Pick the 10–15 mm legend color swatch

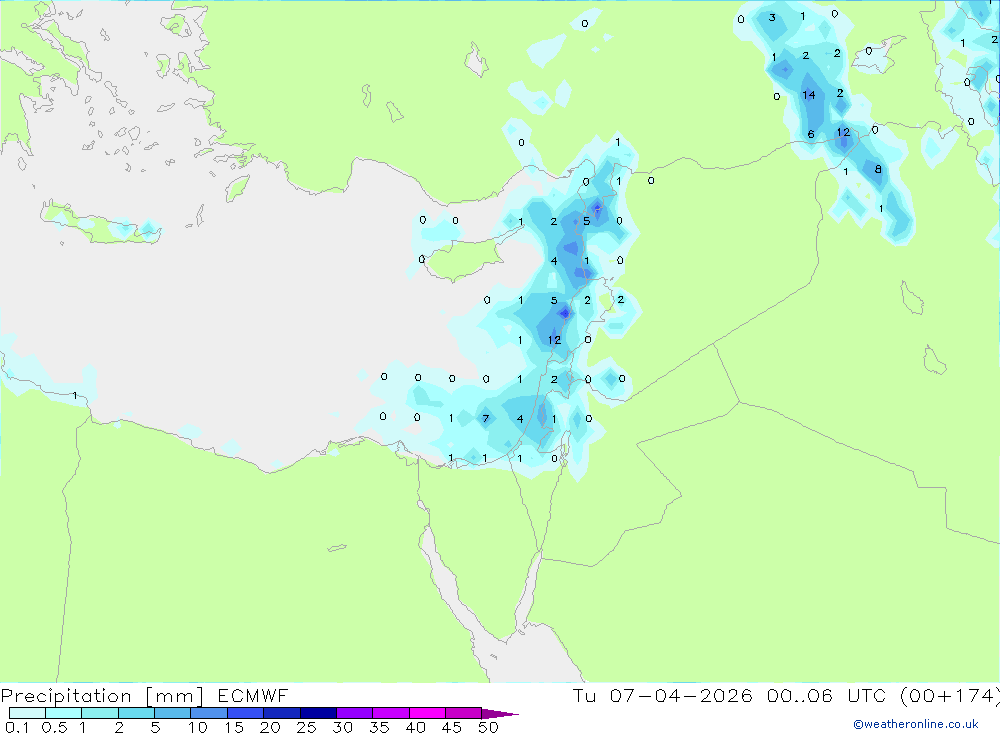(209, 713)
